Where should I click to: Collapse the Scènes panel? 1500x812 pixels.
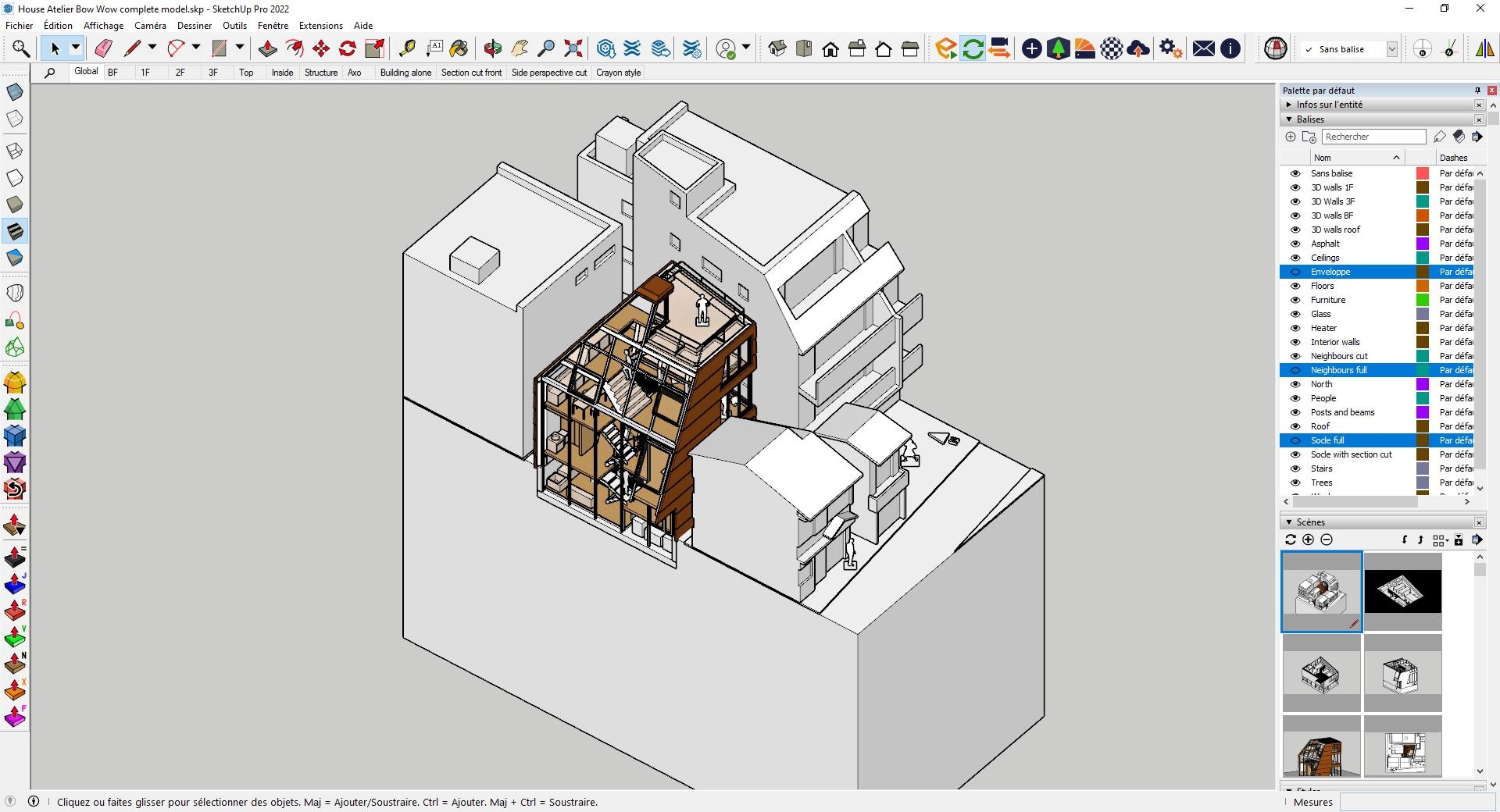1289,522
